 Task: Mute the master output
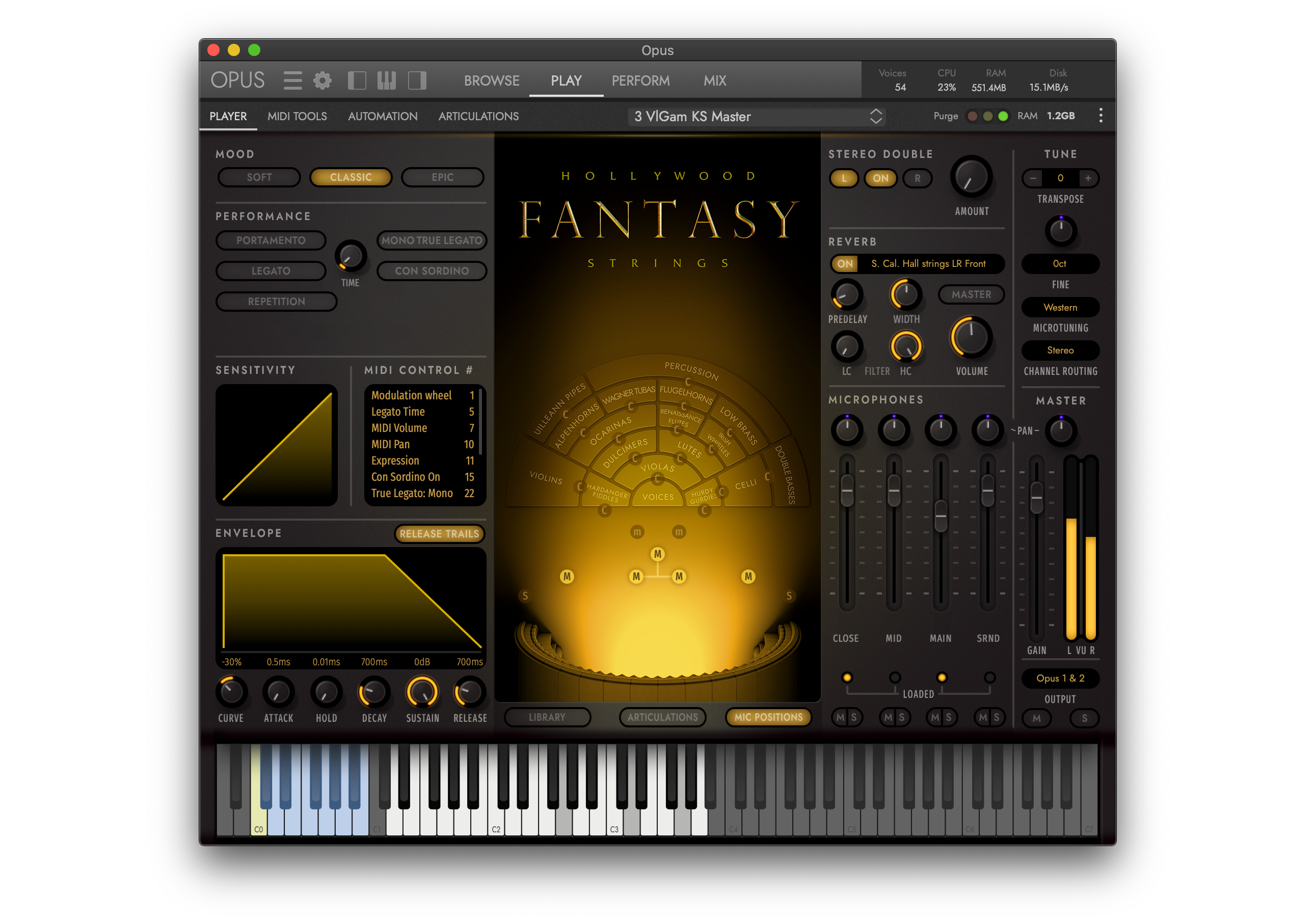1036,718
